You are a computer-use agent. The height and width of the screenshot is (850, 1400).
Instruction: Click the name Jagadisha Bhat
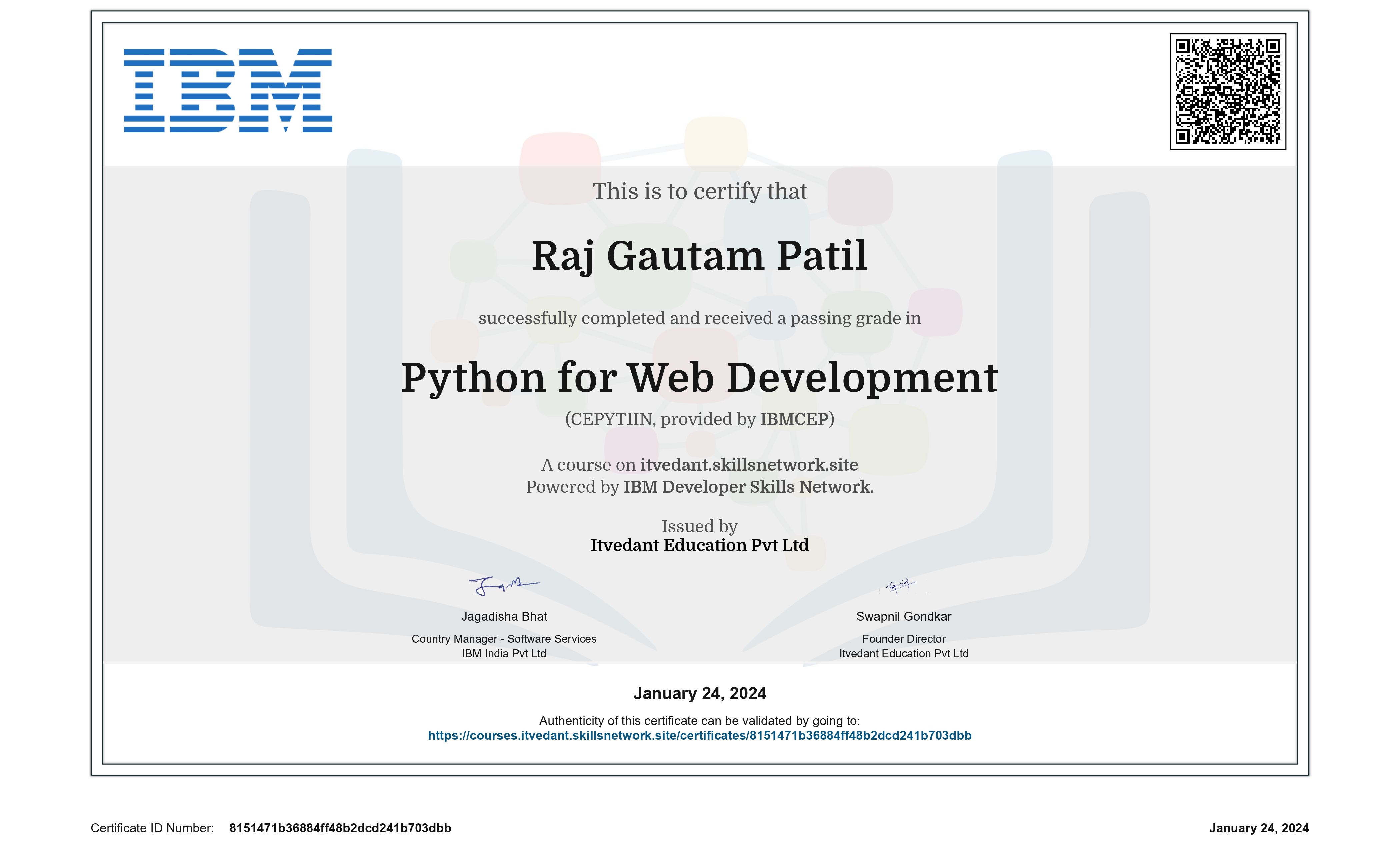504,616
